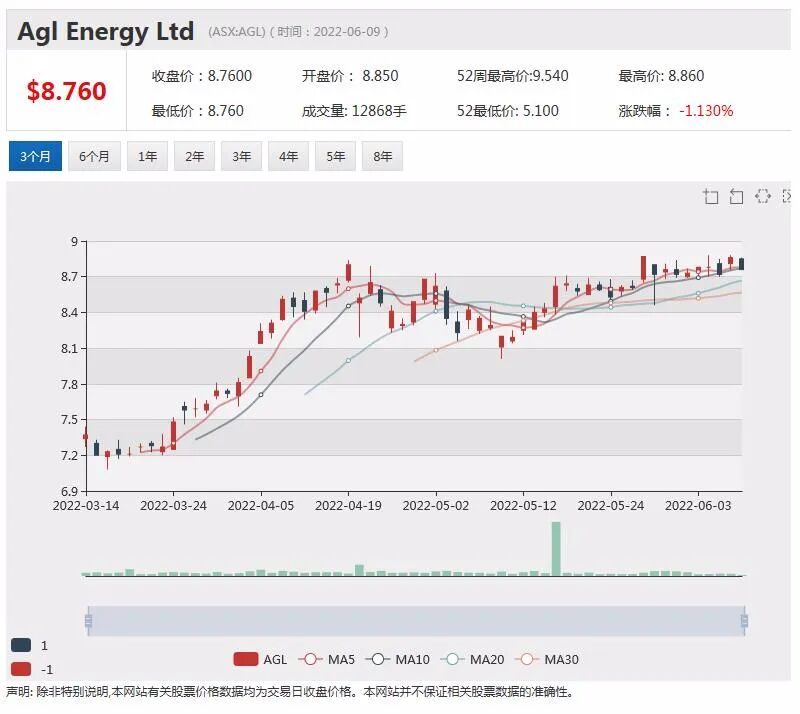Show the 8年 chart range
Image resolution: width=800 pixels, height=714 pixels.
pyautogui.click(x=382, y=156)
